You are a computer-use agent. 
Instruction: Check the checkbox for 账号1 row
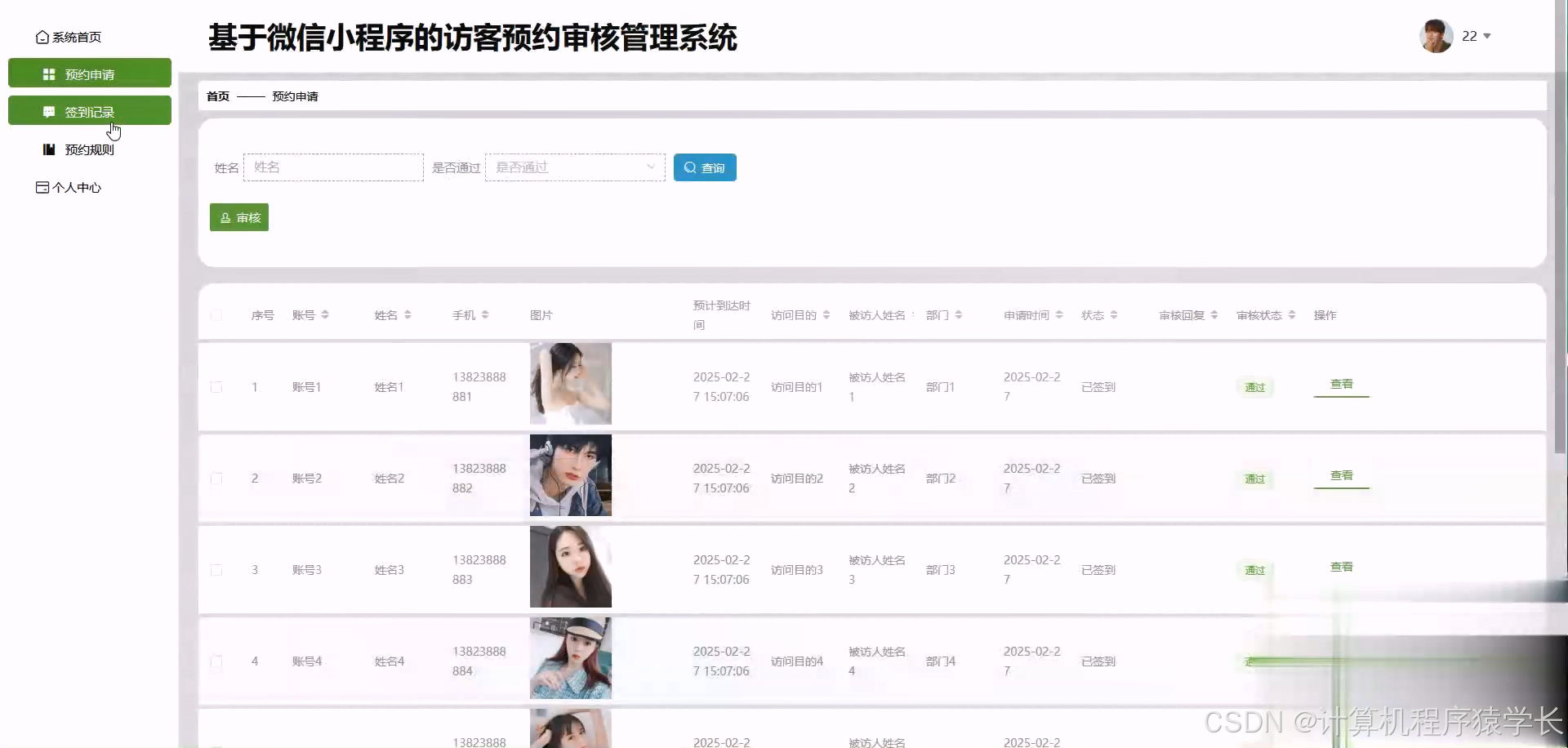tap(216, 387)
